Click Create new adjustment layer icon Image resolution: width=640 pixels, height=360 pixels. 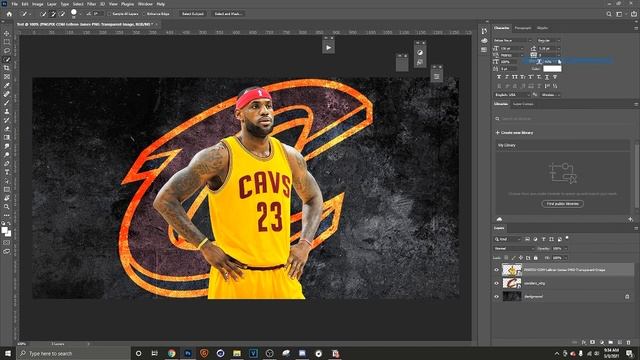tap(602, 342)
